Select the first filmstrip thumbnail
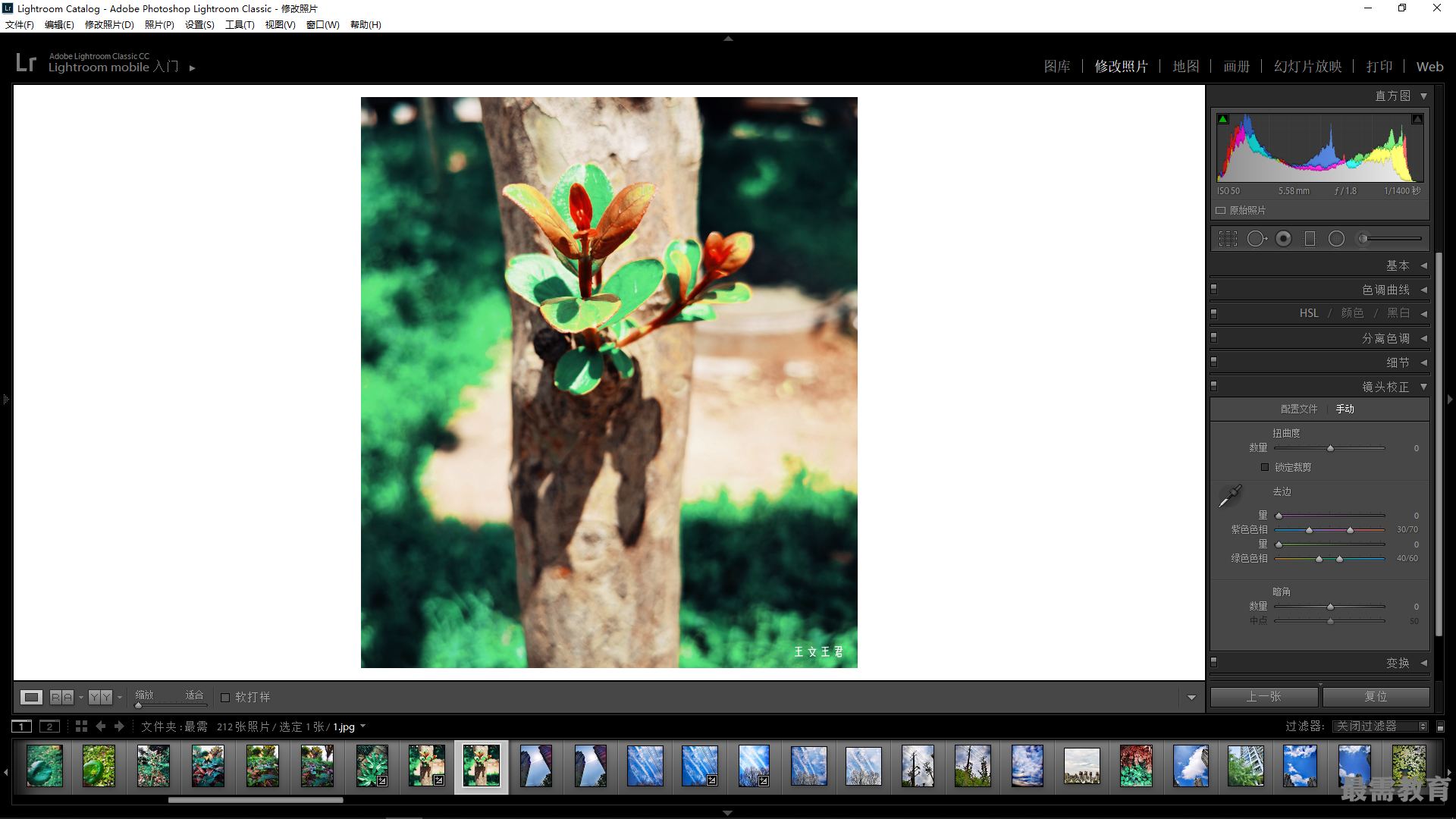The width and height of the screenshot is (1456, 819). 45,766
